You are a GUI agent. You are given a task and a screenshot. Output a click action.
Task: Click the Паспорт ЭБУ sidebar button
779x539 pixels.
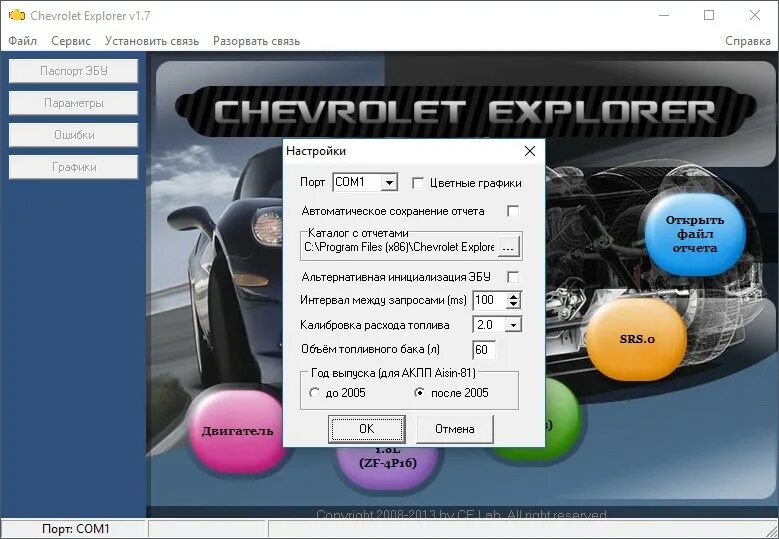pyautogui.click(x=74, y=71)
